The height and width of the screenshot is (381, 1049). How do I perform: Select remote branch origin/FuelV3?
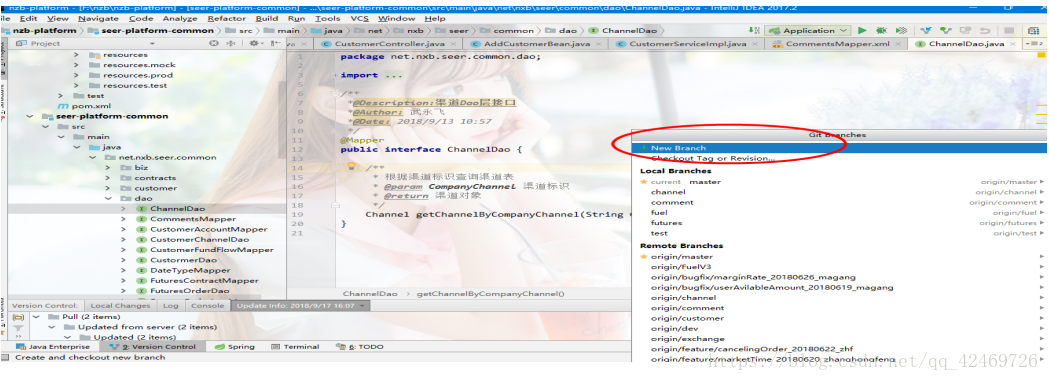pyautogui.click(x=840, y=266)
